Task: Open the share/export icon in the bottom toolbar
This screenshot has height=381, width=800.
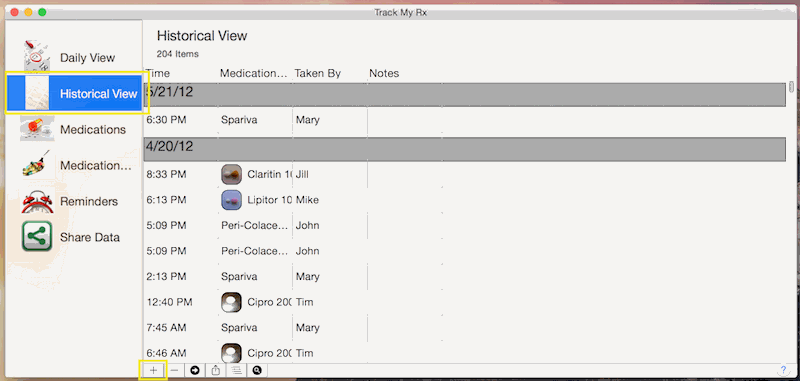Action: (x=215, y=370)
